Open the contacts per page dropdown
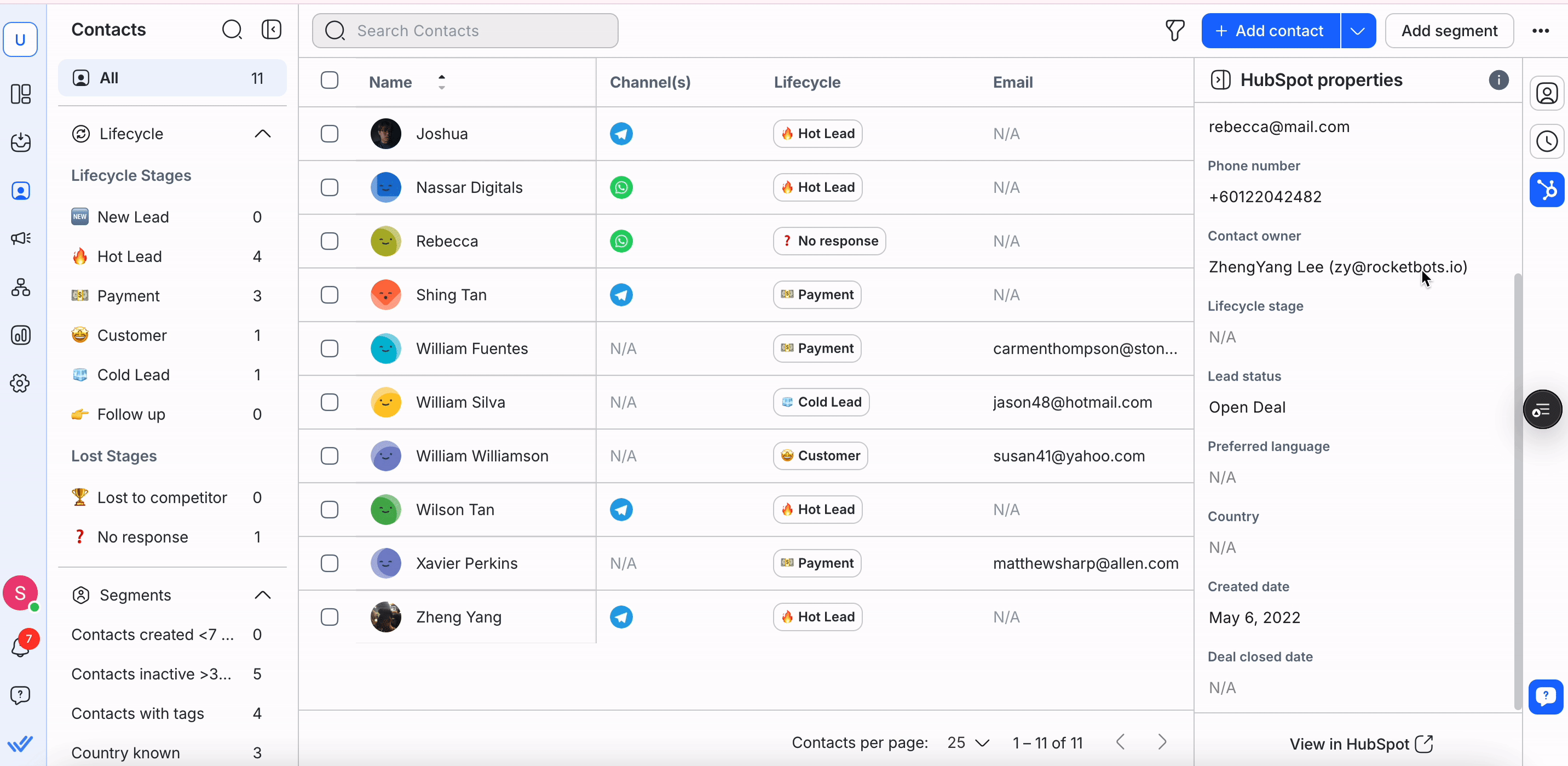The height and width of the screenshot is (766, 1568). click(968, 742)
